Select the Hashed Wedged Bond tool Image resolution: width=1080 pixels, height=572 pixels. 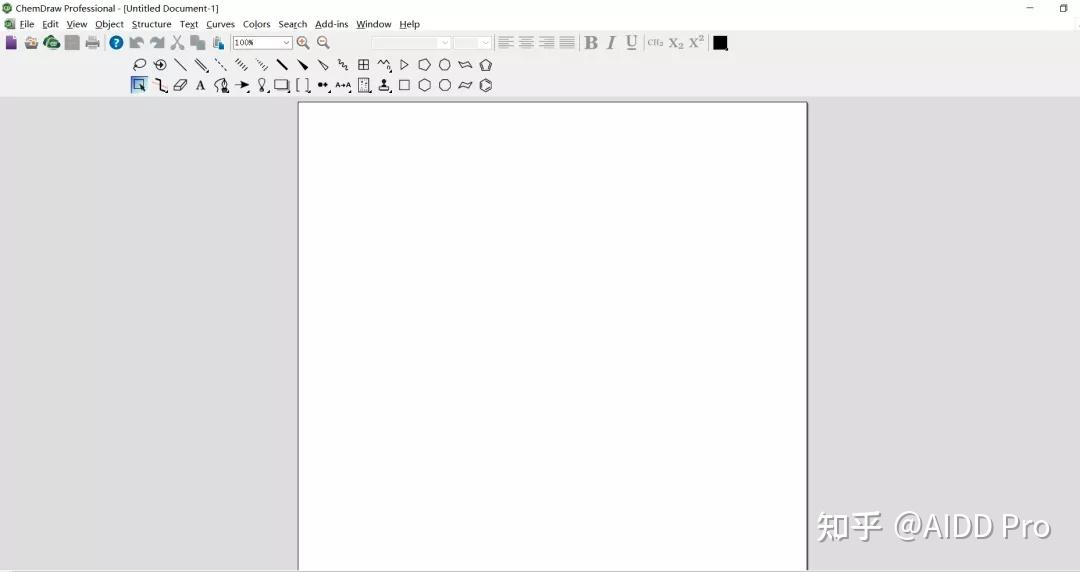click(262, 65)
